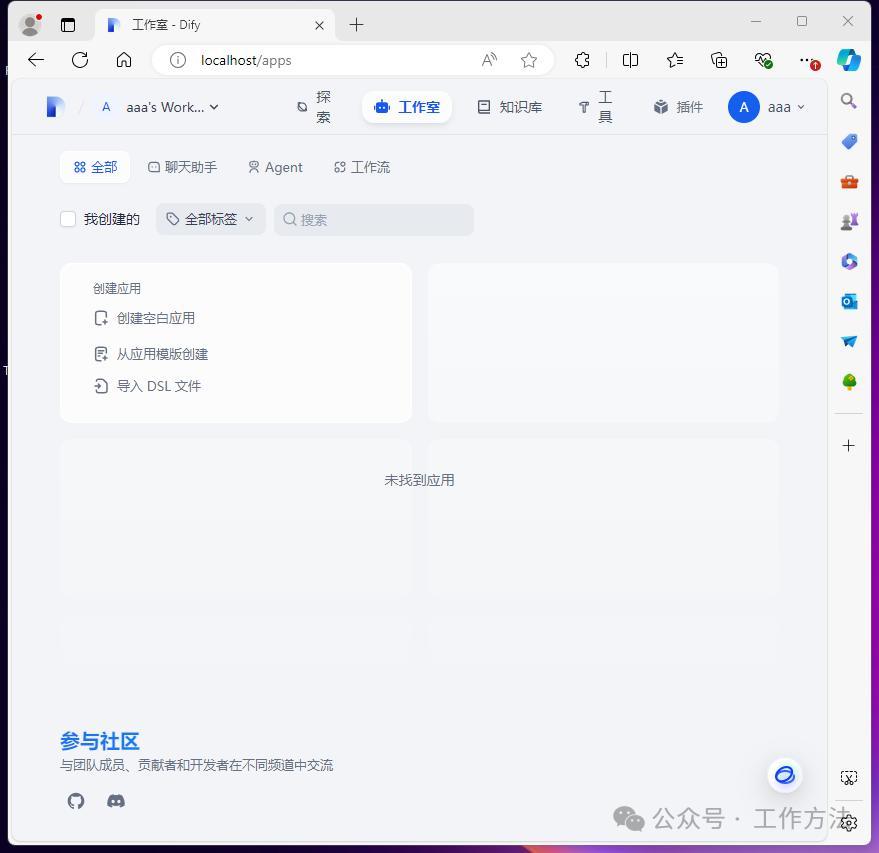Image resolution: width=879 pixels, height=853 pixels.
Task: Open the Copilot icon in toolbar
Action: 849,60
